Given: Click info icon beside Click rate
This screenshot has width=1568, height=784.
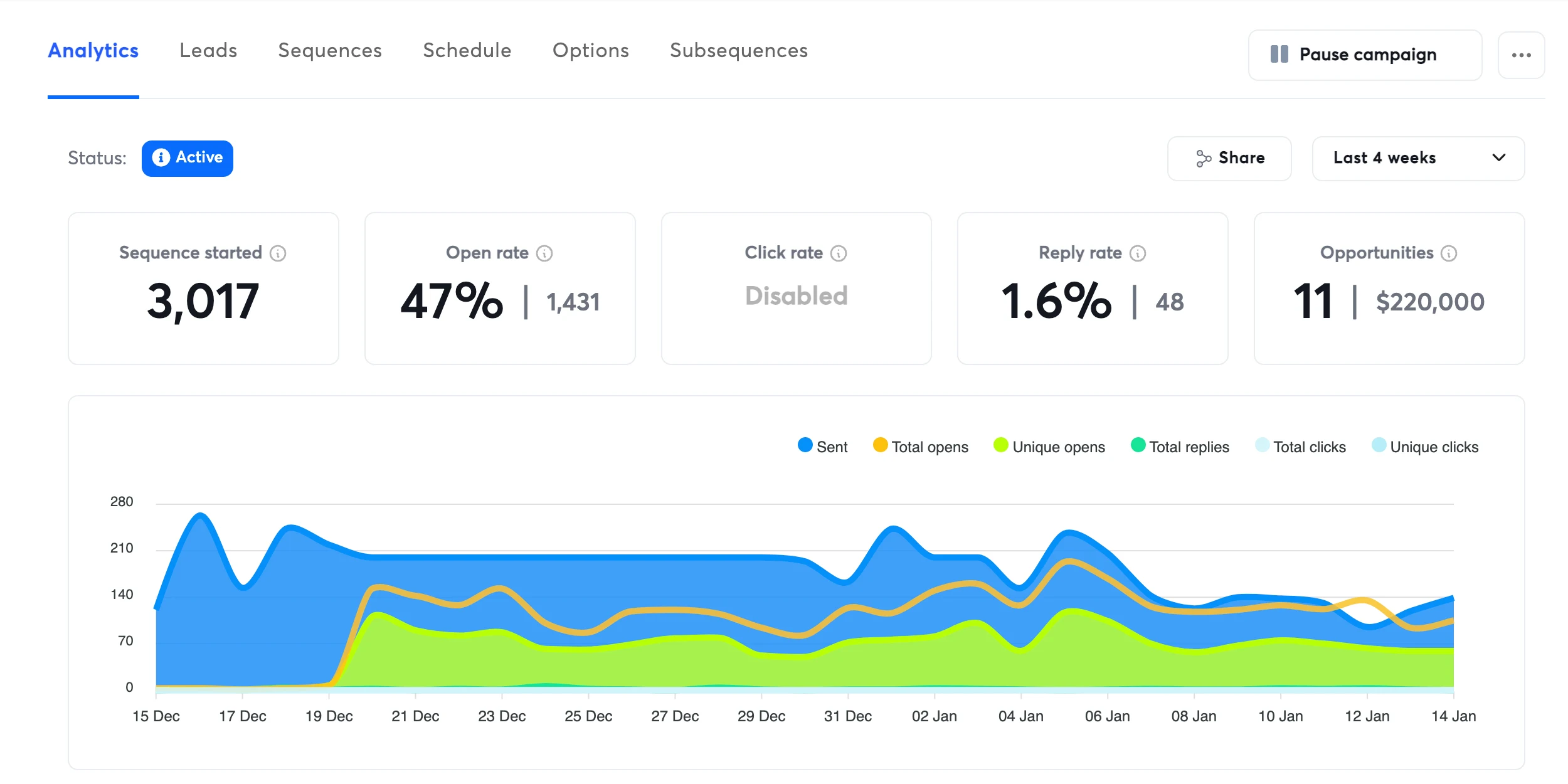Looking at the screenshot, I should 839,253.
